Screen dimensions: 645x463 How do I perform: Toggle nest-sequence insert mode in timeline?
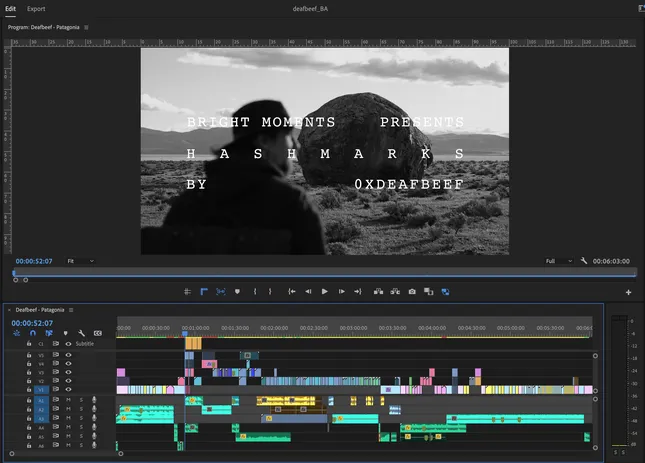[x=16, y=333]
